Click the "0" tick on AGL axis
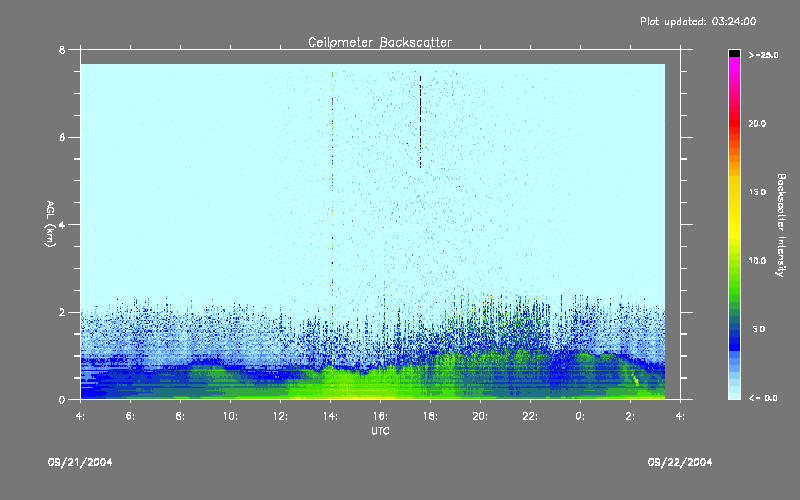Screen dimensions: 800x500 pyautogui.click(x=62, y=400)
